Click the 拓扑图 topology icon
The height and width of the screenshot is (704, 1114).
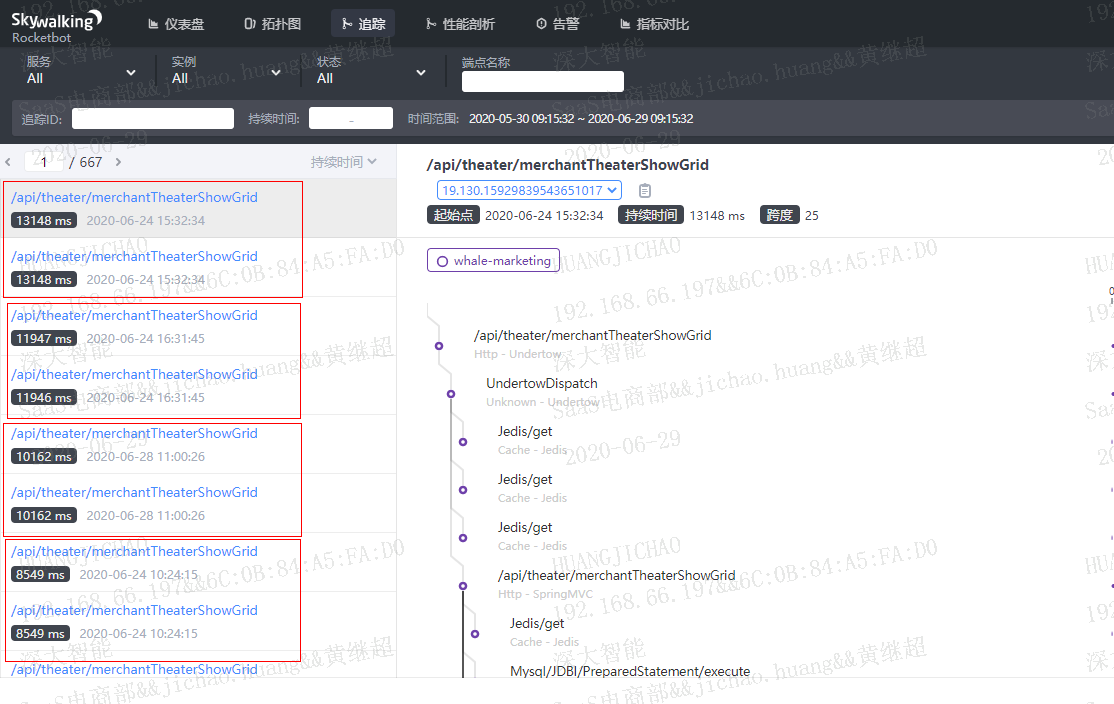pyautogui.click(x=249, y=24)
